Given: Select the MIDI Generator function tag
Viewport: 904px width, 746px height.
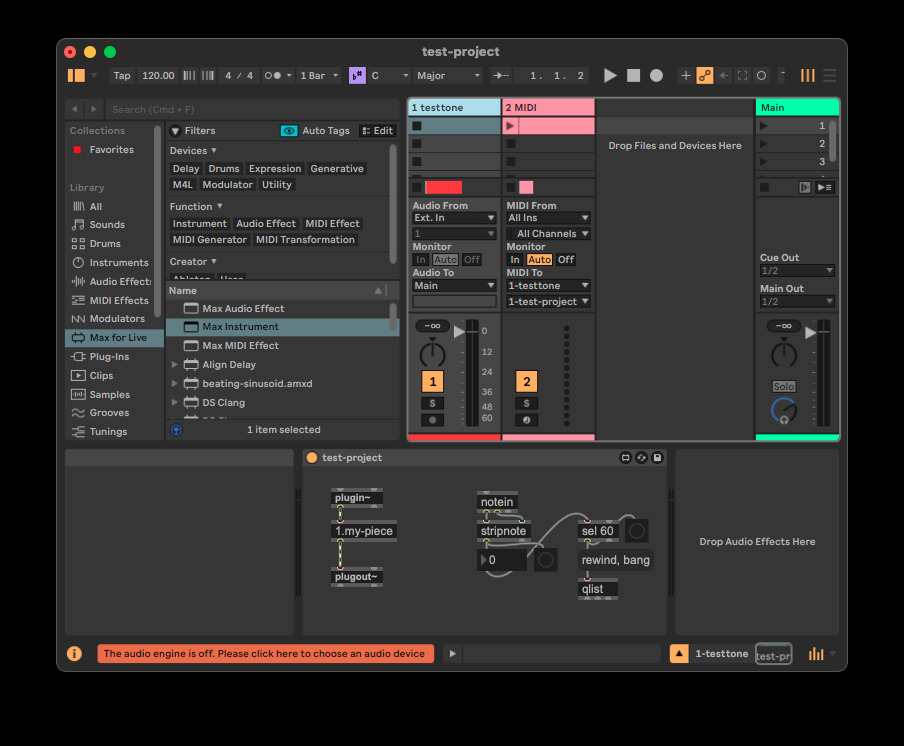Looking at the screenshot, I should (210, 240).
